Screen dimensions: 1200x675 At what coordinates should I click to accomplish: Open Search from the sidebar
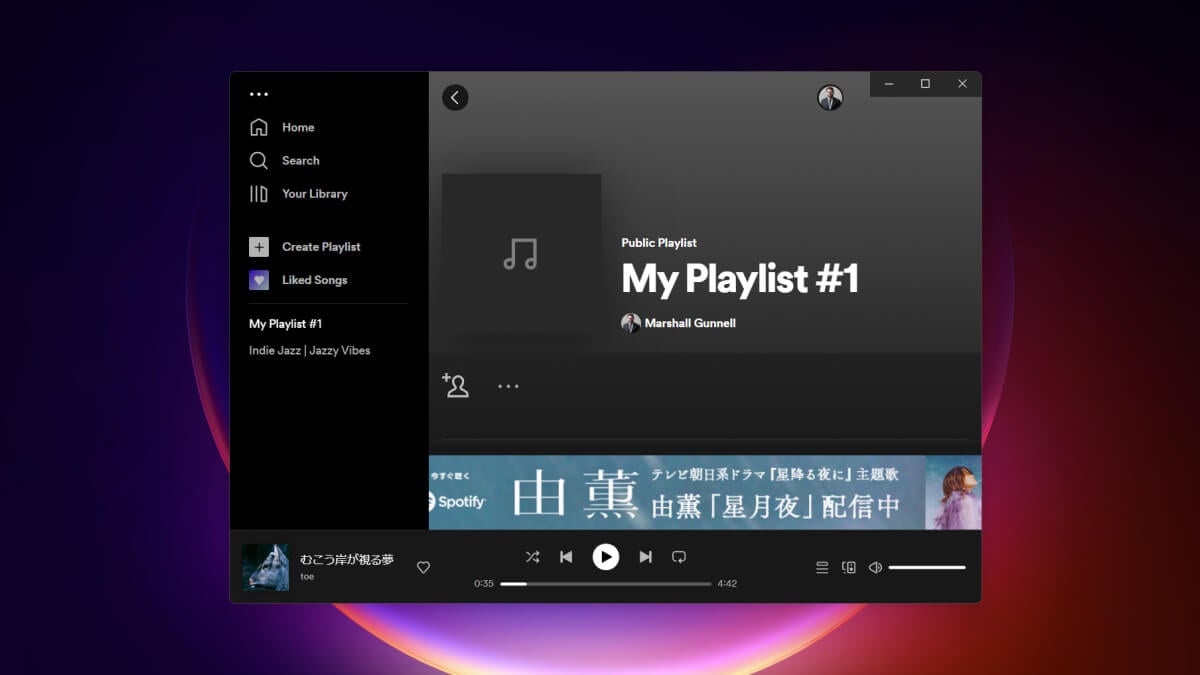coord(300,160)
